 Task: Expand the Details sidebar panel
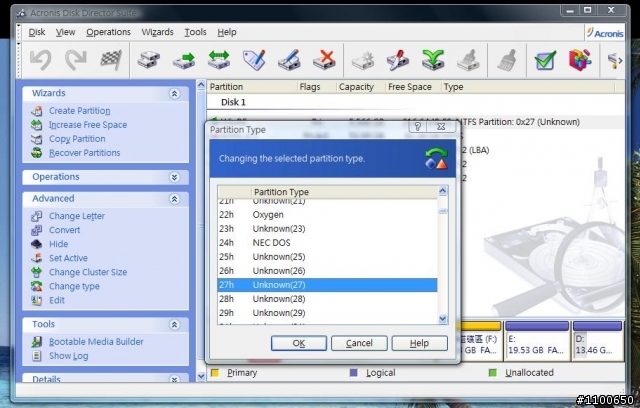point(174,379)
